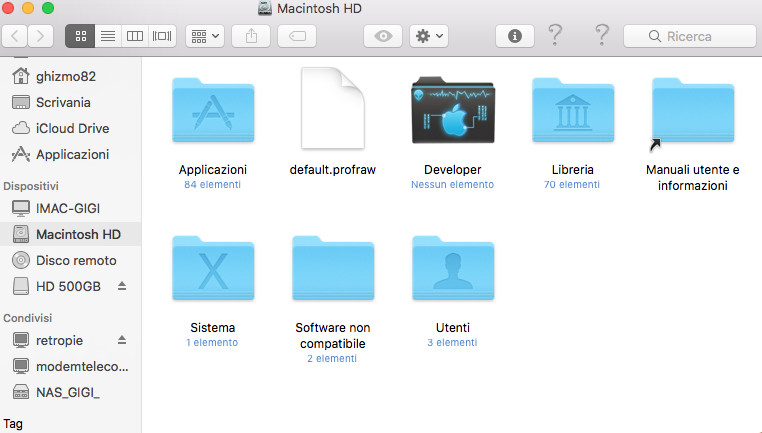Select the Applicazioni folder icon
The image size is (762, 433).
pos(213,110)
